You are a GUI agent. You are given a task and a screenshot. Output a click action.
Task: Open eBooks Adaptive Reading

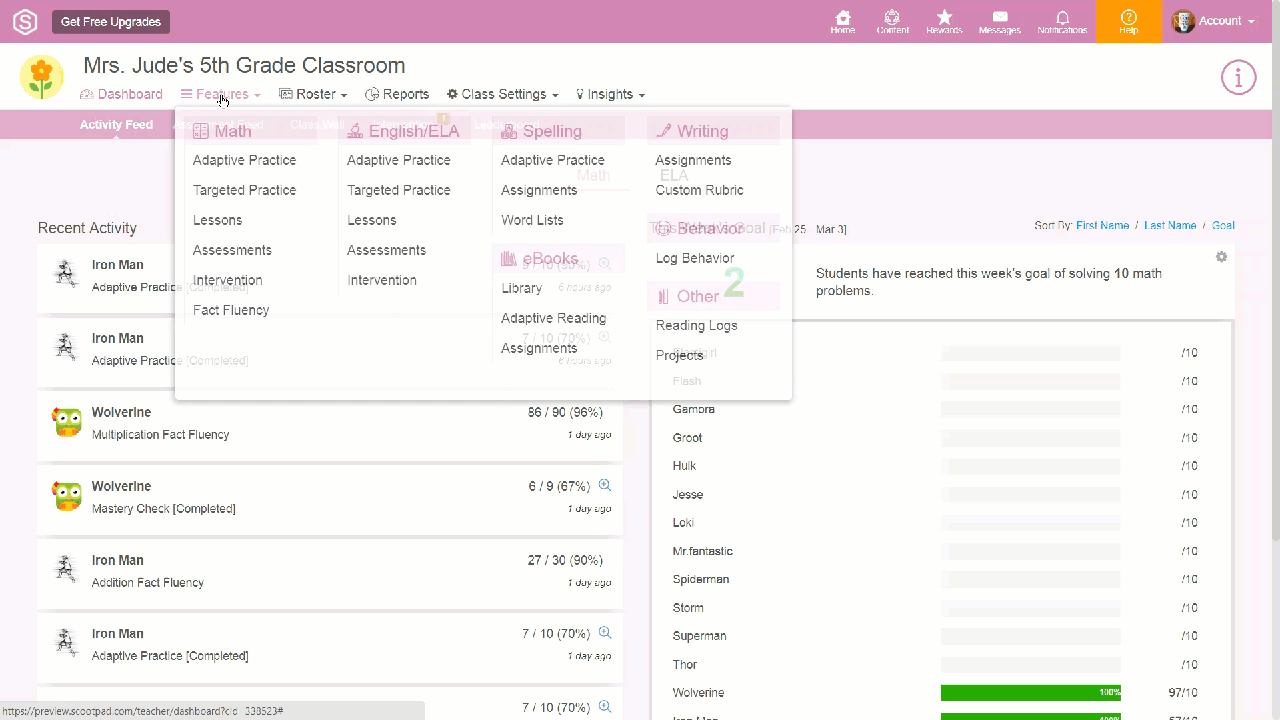[553, 318]
